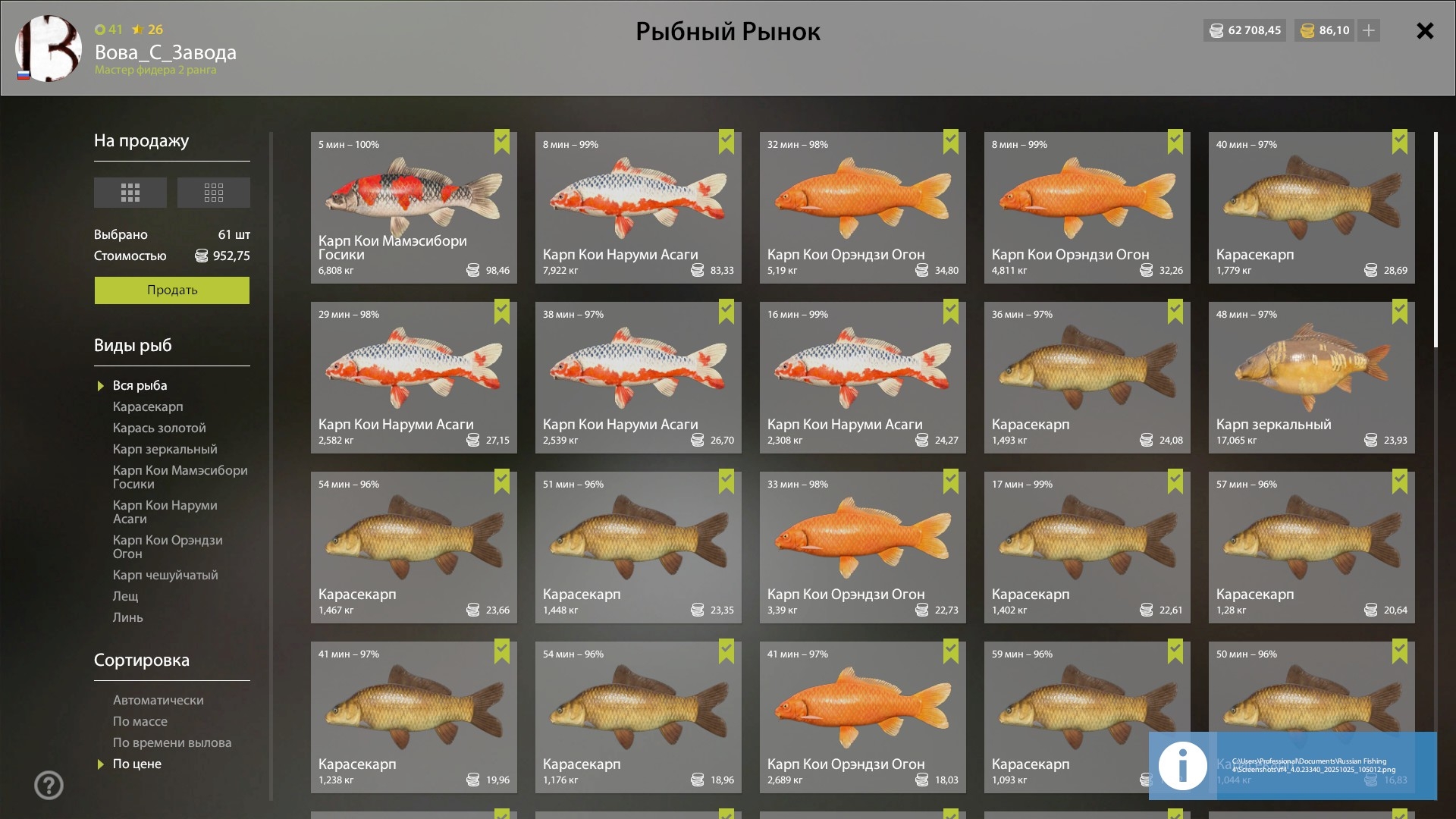The image size is (1456, 819).
Task: Click the blue info notification icon
Action: [x=1182, y=765]
